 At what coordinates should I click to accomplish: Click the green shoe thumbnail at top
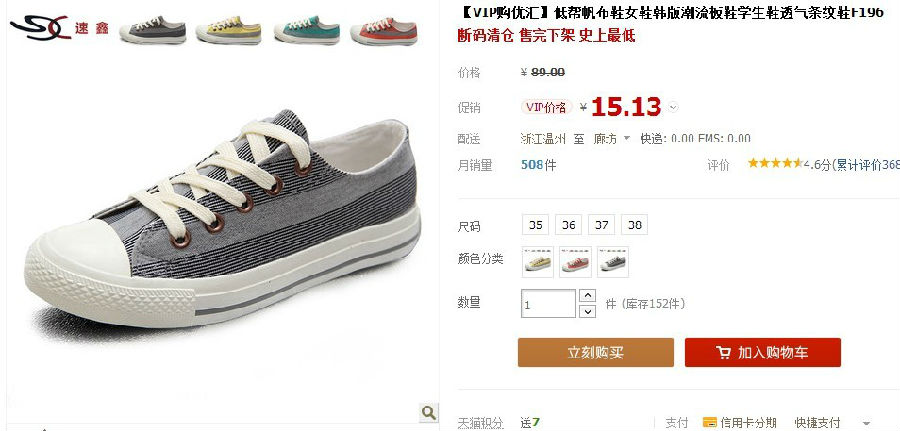point(307,30)
